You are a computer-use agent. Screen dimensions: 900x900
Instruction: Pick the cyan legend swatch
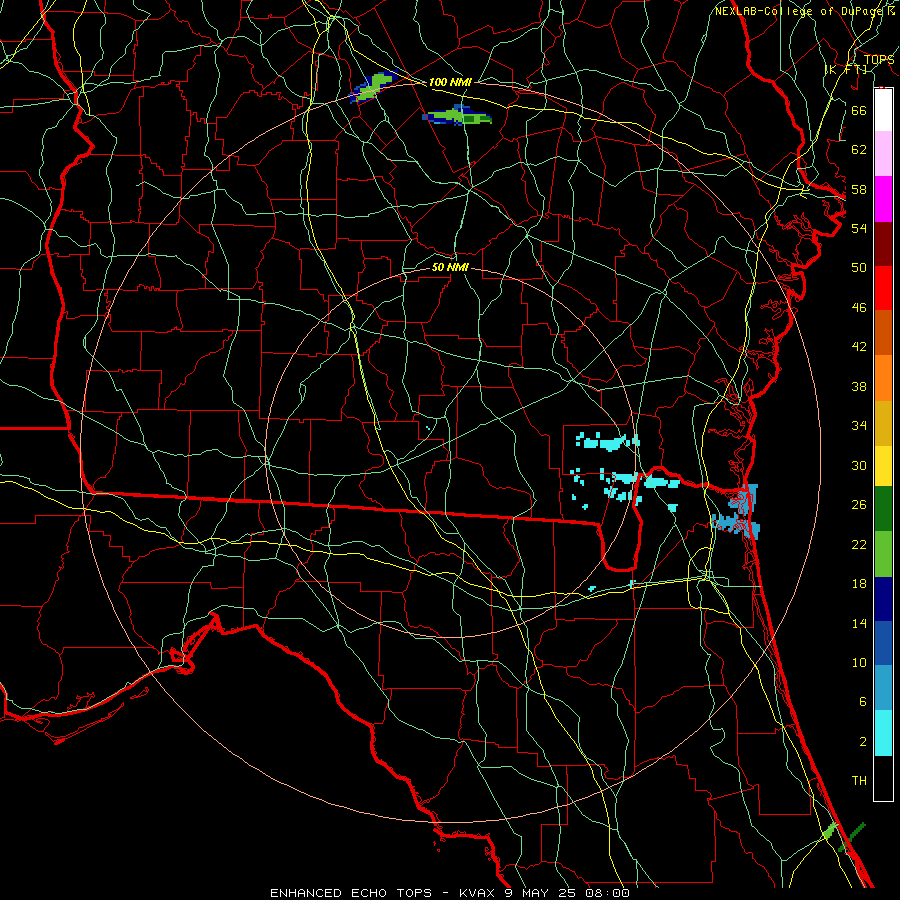(883, 733)
